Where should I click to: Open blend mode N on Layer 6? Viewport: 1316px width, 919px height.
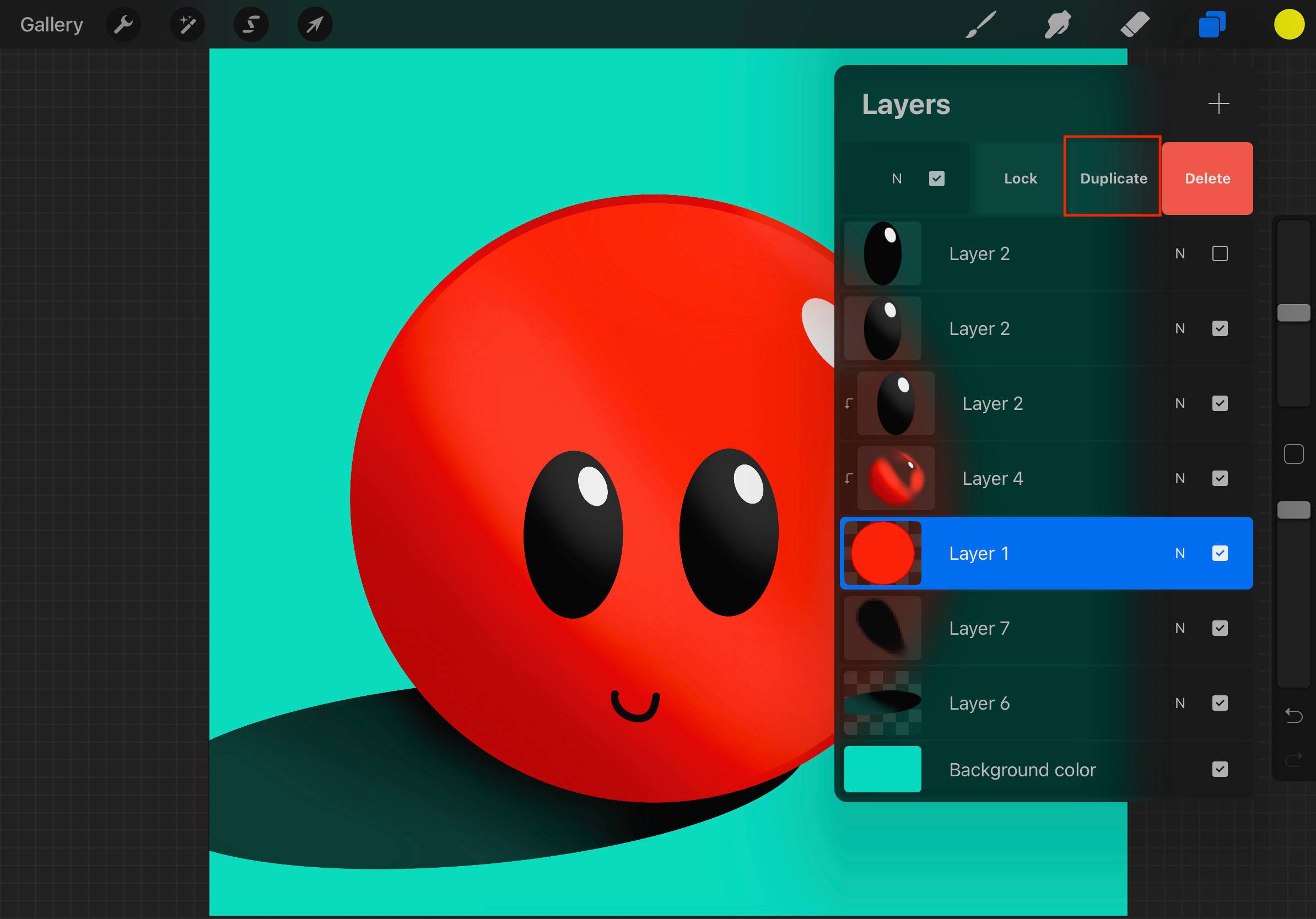(x=1179, y=703)
